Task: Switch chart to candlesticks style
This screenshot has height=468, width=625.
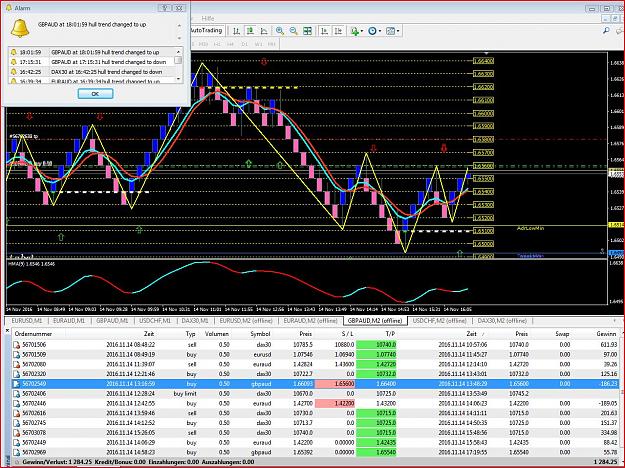Action: [x=250, y=31]
